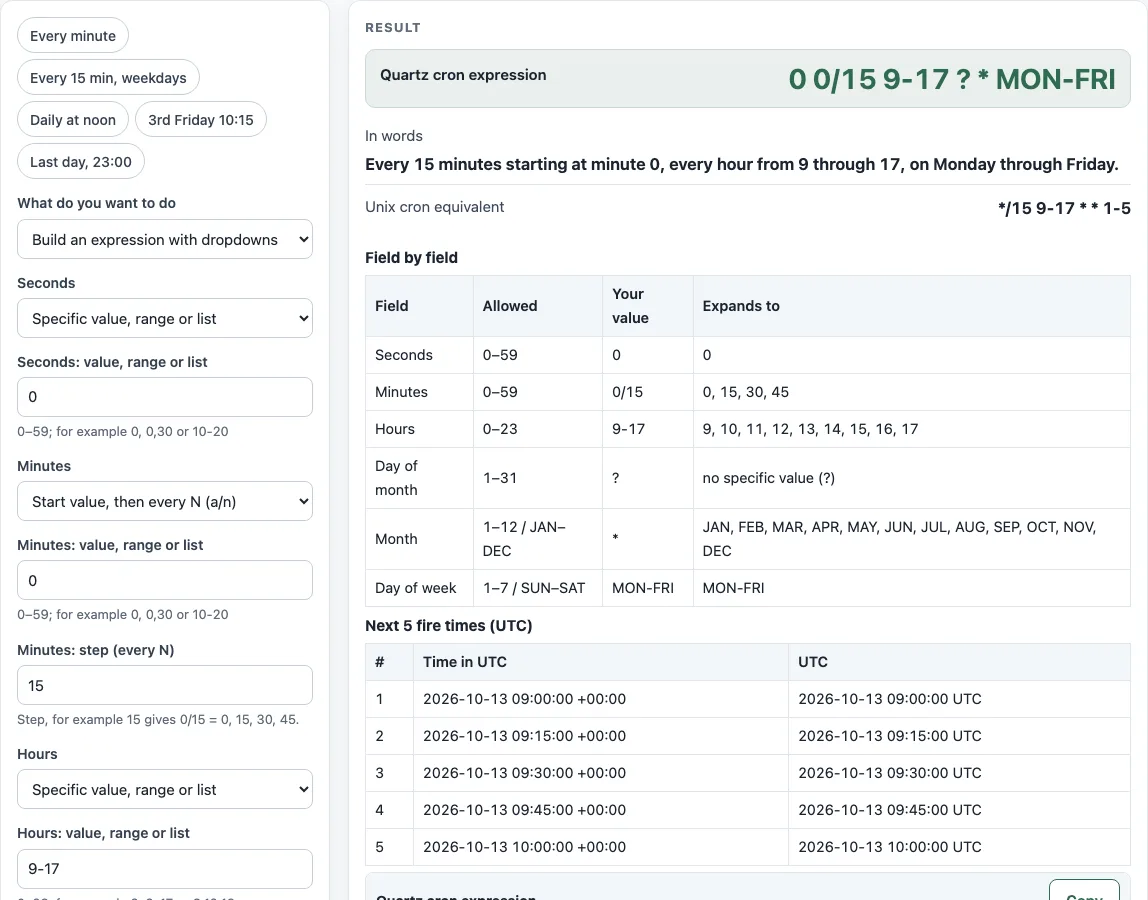
Task: Select the large cron expression result text
Action: tap(952, 79)
